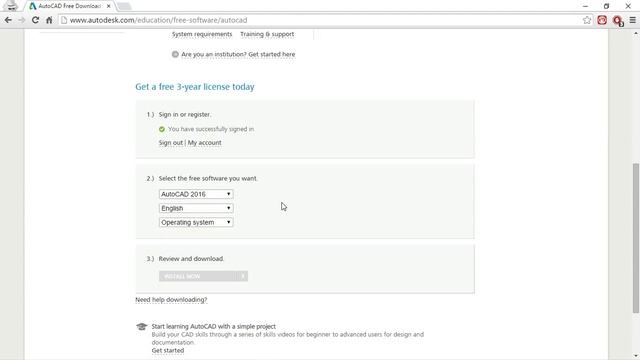Click the Chrome user profile icon at top left
Image resolution: width=640 pixels, height=360 pixels.
[x=11, y=6]
